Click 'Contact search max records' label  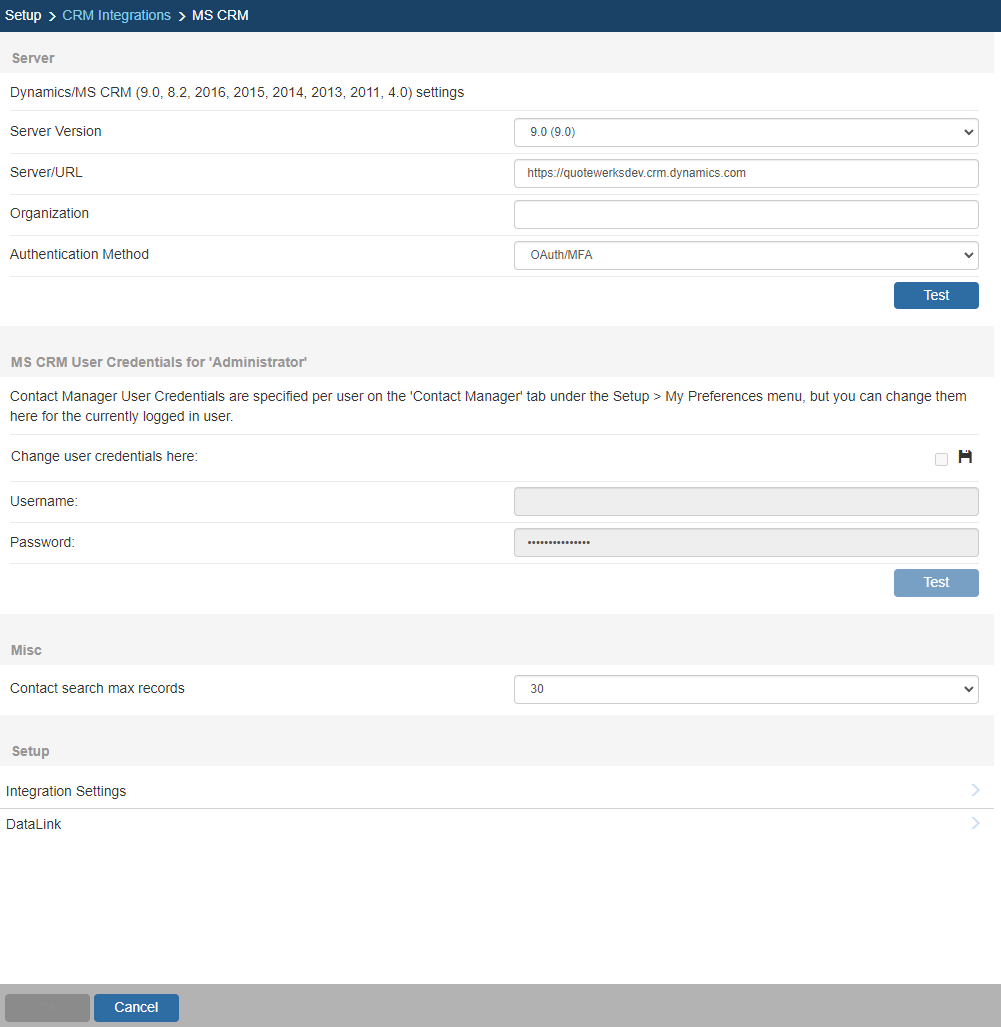(97, 688)
